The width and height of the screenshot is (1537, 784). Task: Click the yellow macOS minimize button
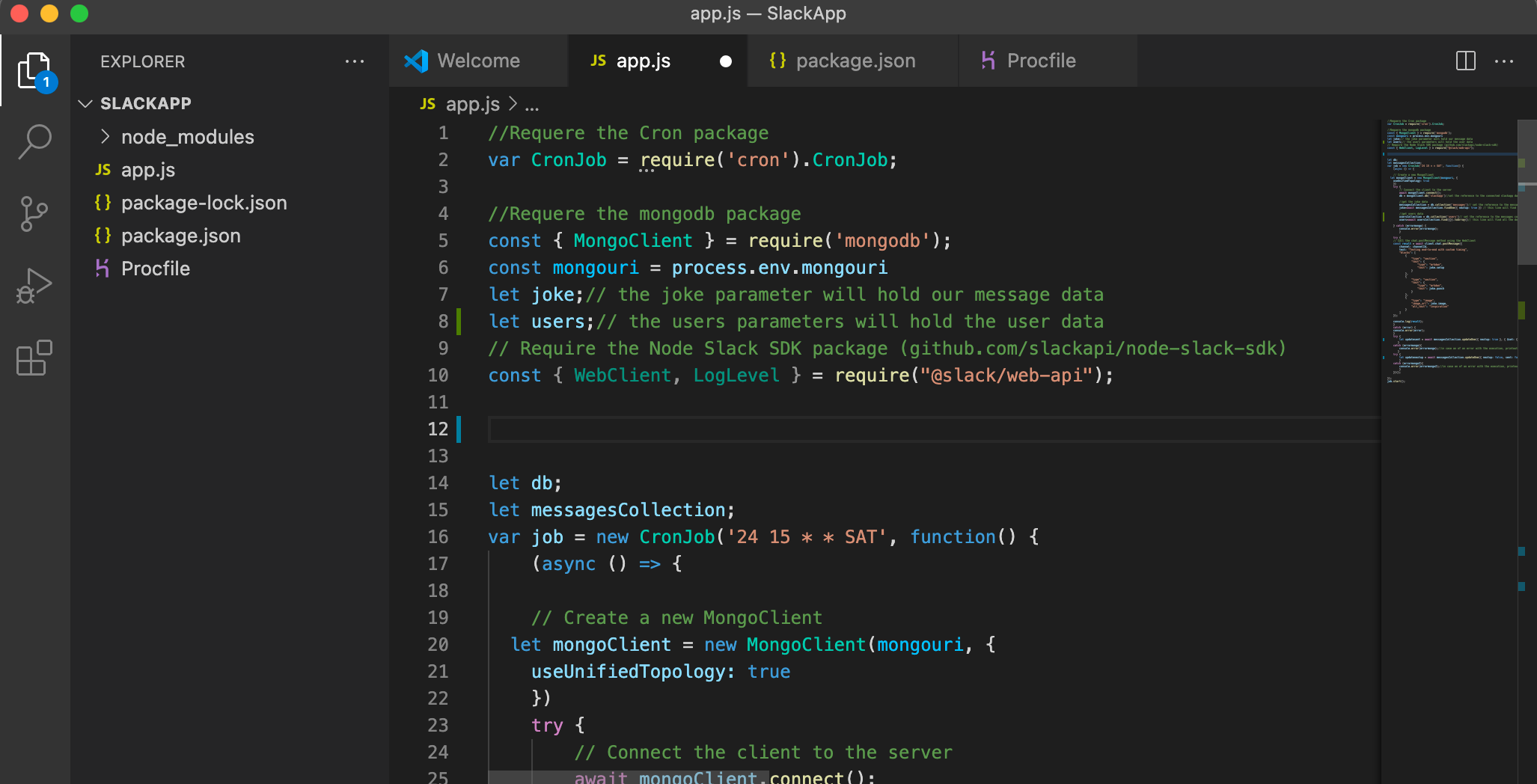click(x=49, y=13)
